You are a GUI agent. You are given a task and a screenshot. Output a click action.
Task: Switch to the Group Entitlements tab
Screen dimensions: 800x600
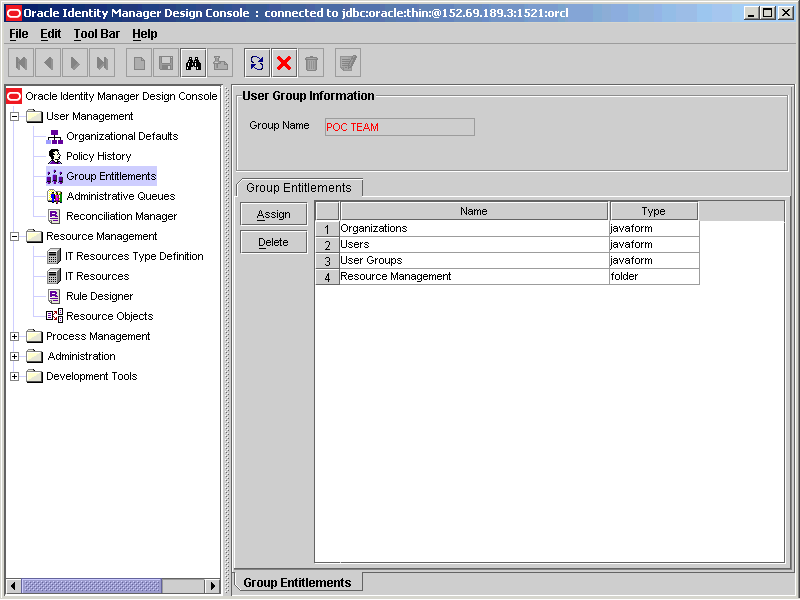(298, 187)
